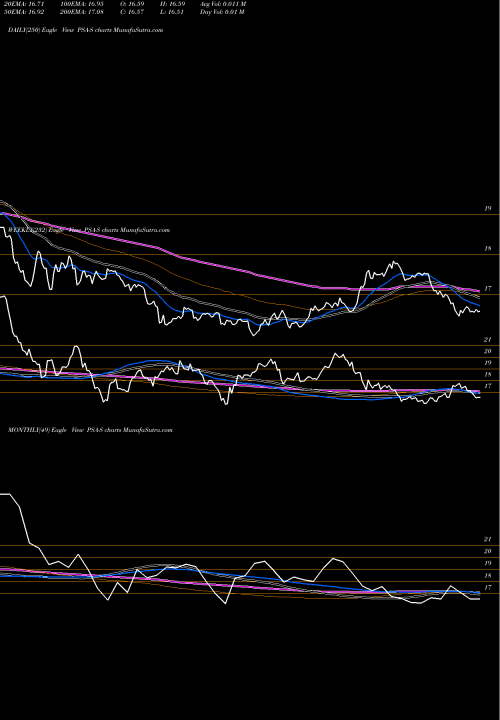Viewport: 500px width, 720px height.
Task: Click the 17 price label on weekly chart
Action: [488, 386]
